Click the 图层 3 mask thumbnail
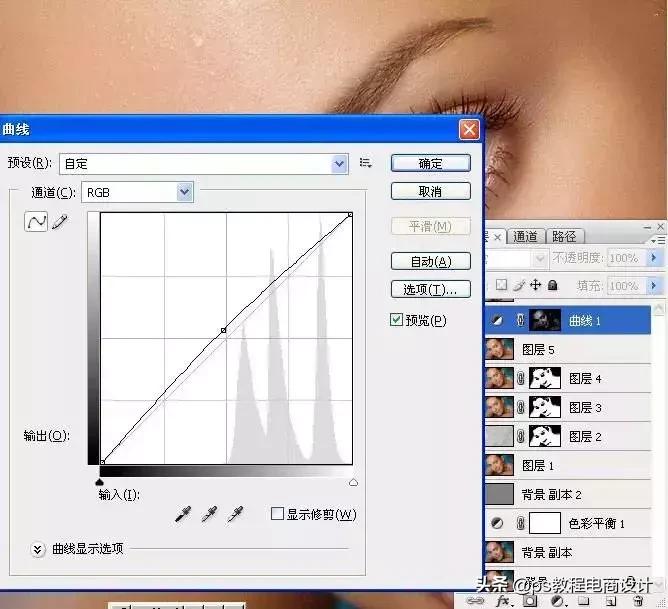Viewport: 668px width, 609px height. pos(545,408)
